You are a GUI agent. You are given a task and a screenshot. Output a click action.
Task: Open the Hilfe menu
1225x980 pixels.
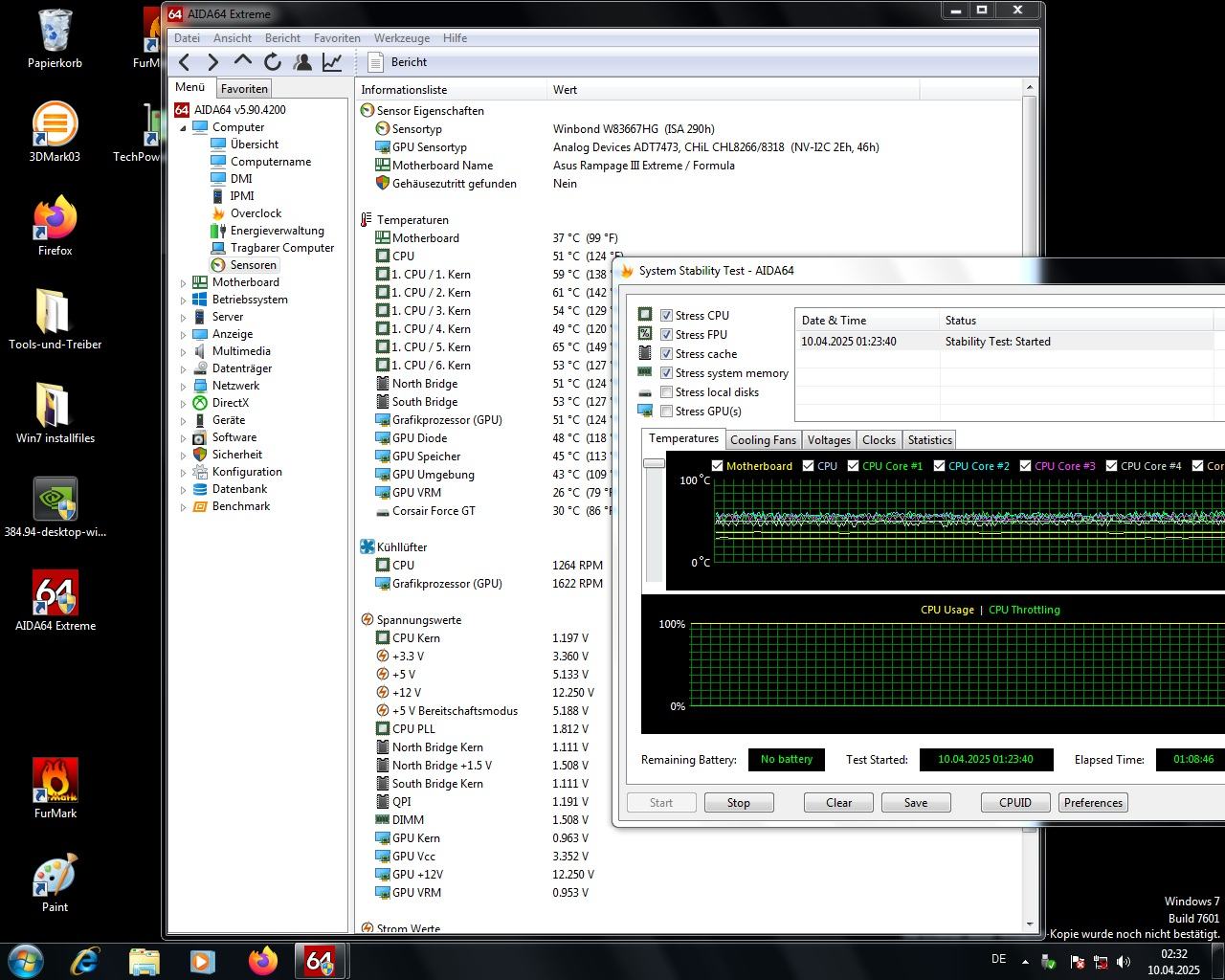click(455, 38)
